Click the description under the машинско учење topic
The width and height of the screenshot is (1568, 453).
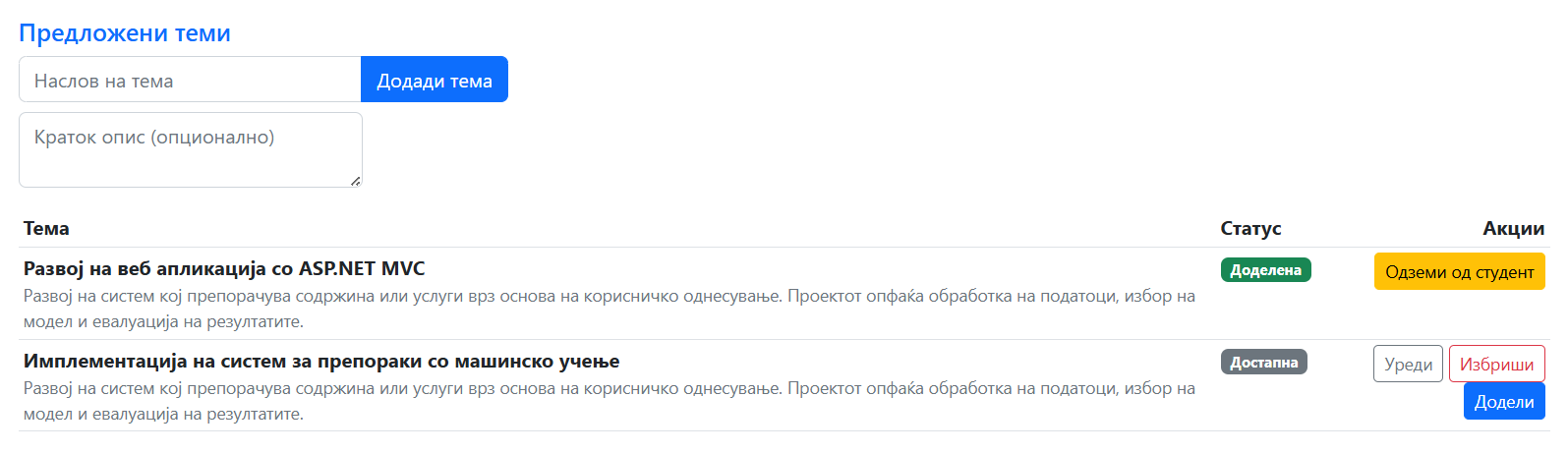609,401
